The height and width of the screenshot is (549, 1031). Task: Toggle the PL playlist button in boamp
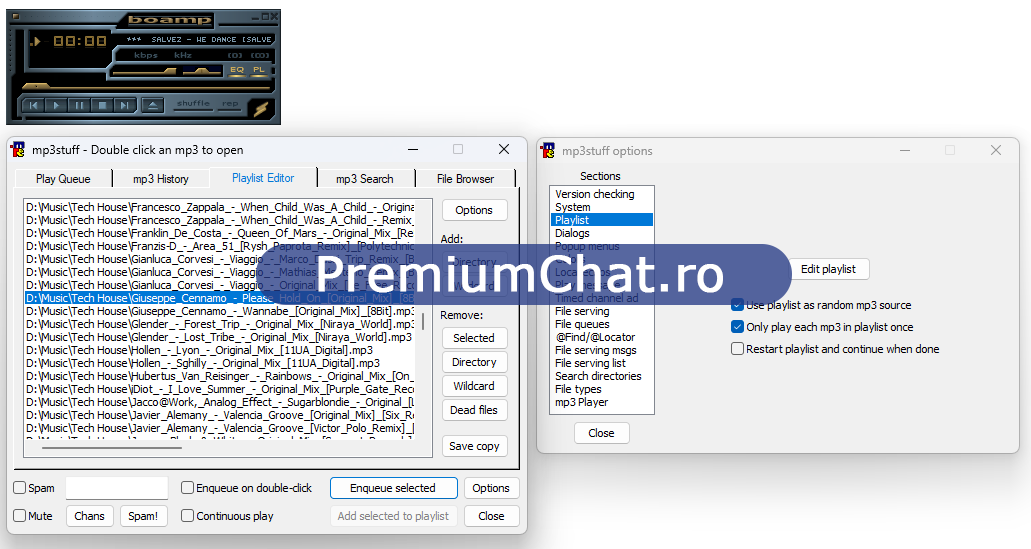259,70
